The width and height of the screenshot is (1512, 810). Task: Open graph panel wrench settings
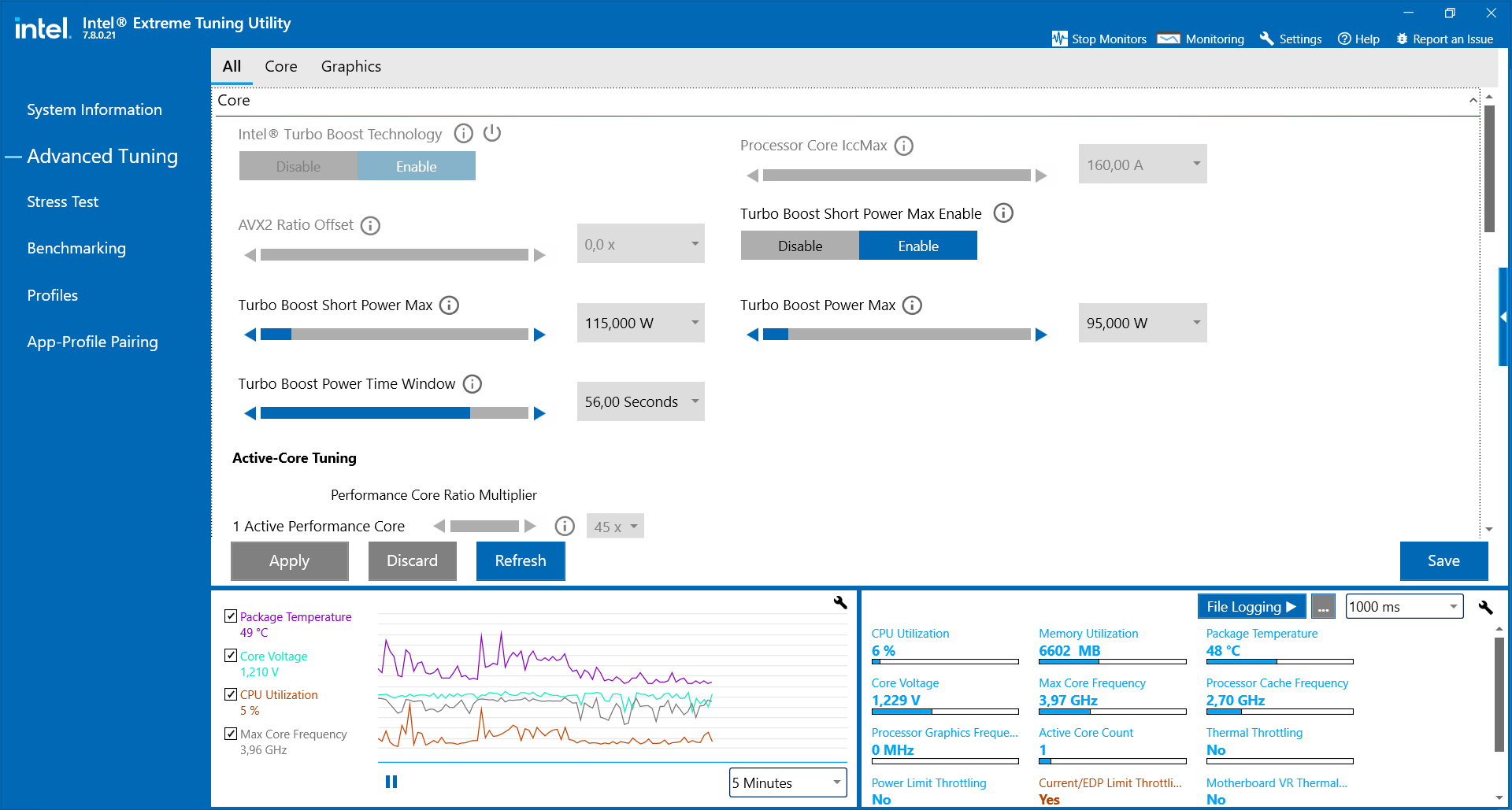840,602
